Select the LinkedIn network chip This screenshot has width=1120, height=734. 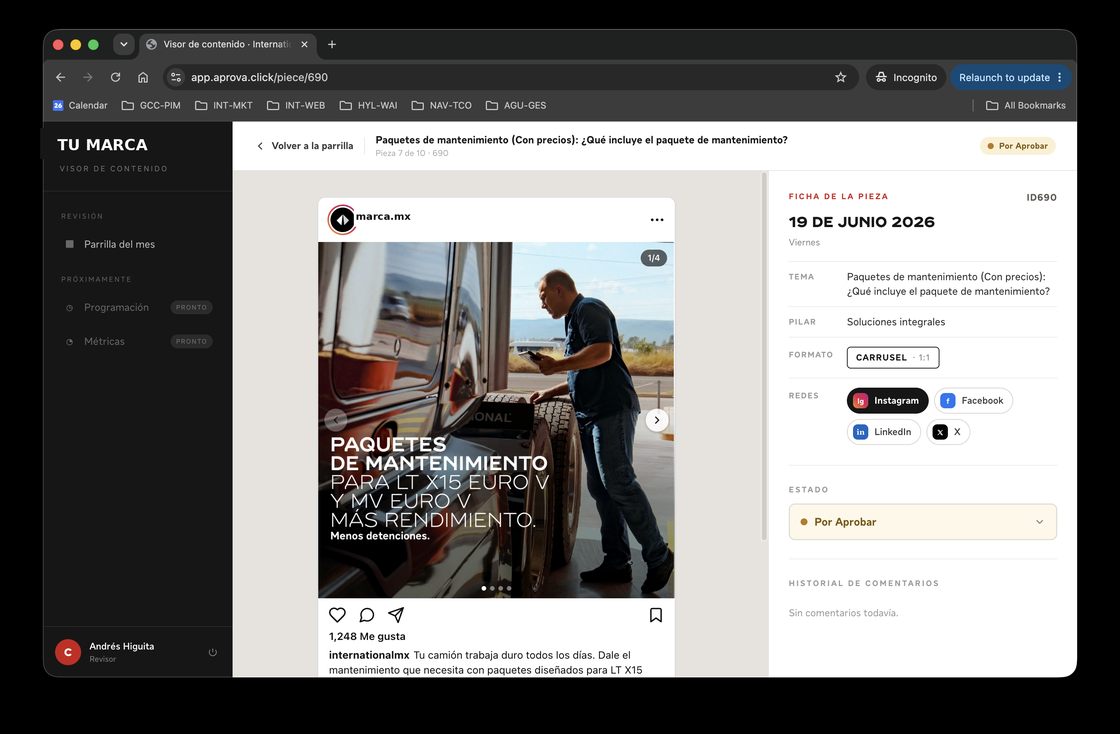tap(884, 432)
